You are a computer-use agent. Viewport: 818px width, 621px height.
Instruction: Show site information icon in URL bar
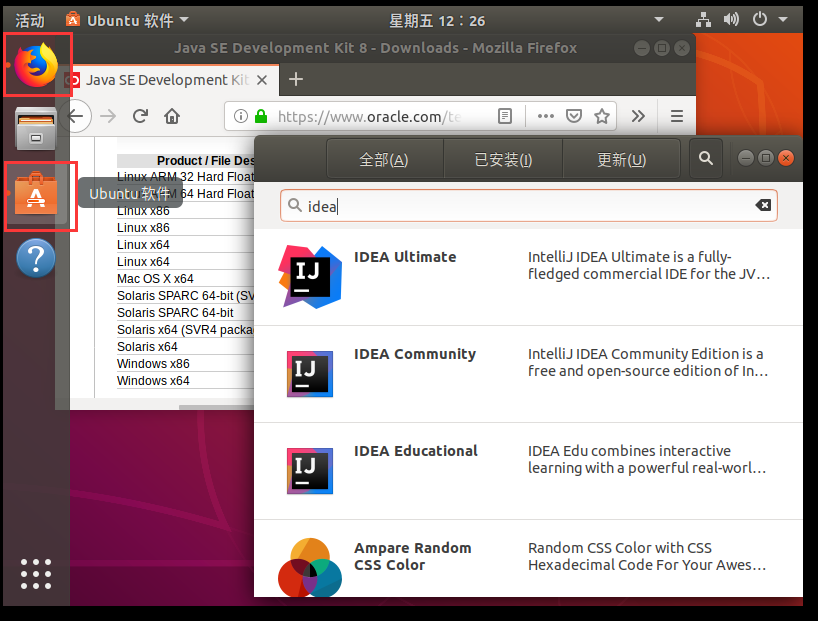[240, 116]
